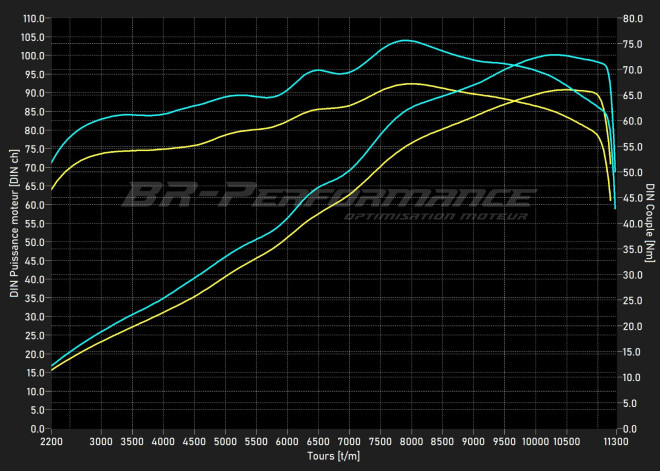Image resolution: width=660 pixels, height=471 pixels.
Task: Click the 45.0 label on right torque axis
Action: click(632, 198)
